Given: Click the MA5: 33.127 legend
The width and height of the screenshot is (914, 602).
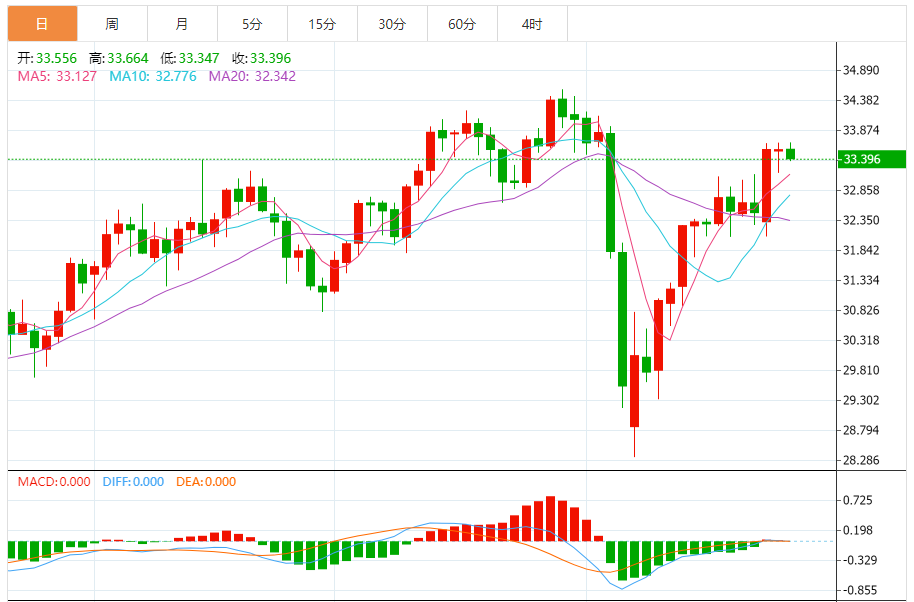Looking at the screenshot, I should [57, 76].
